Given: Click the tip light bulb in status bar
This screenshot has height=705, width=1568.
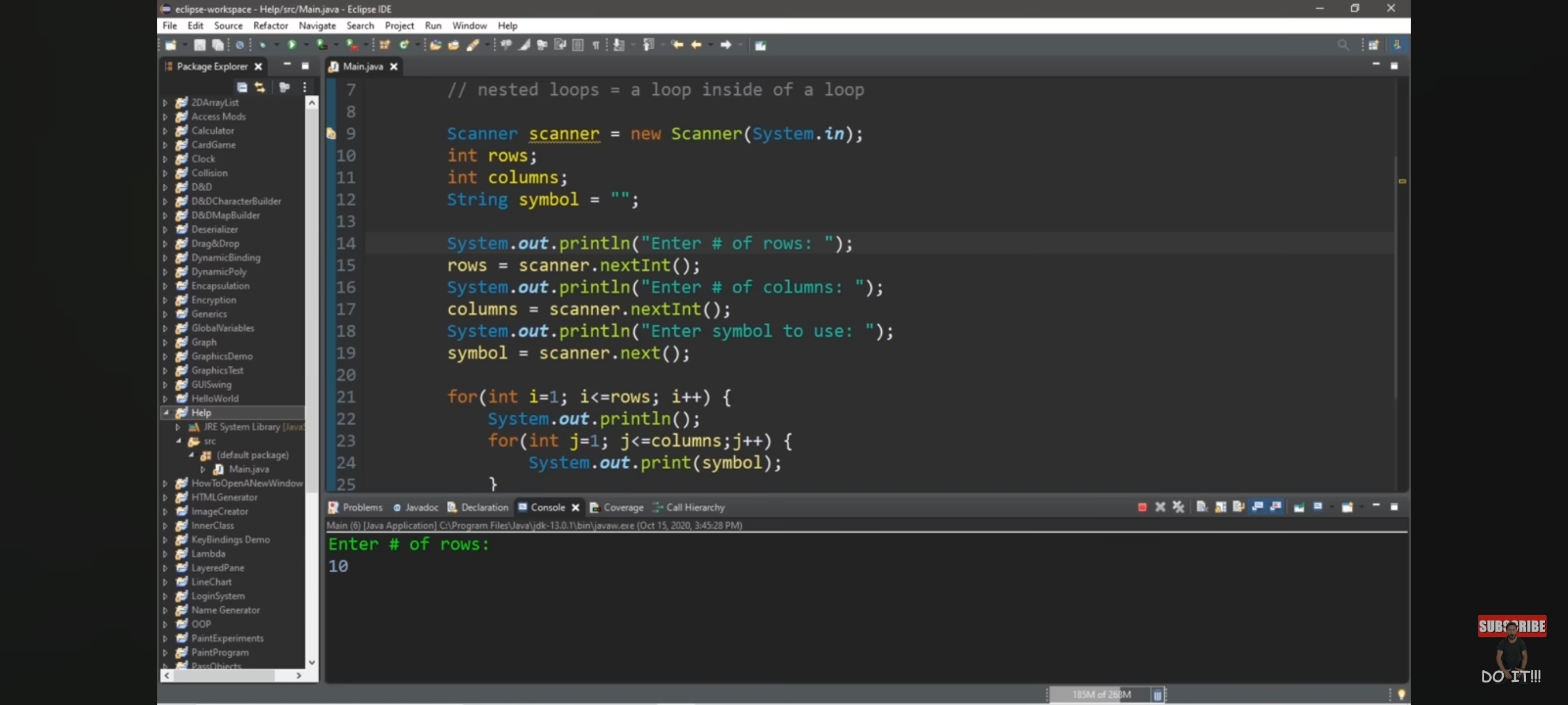Looking at the screenshot, I should tap(1401, 695).
